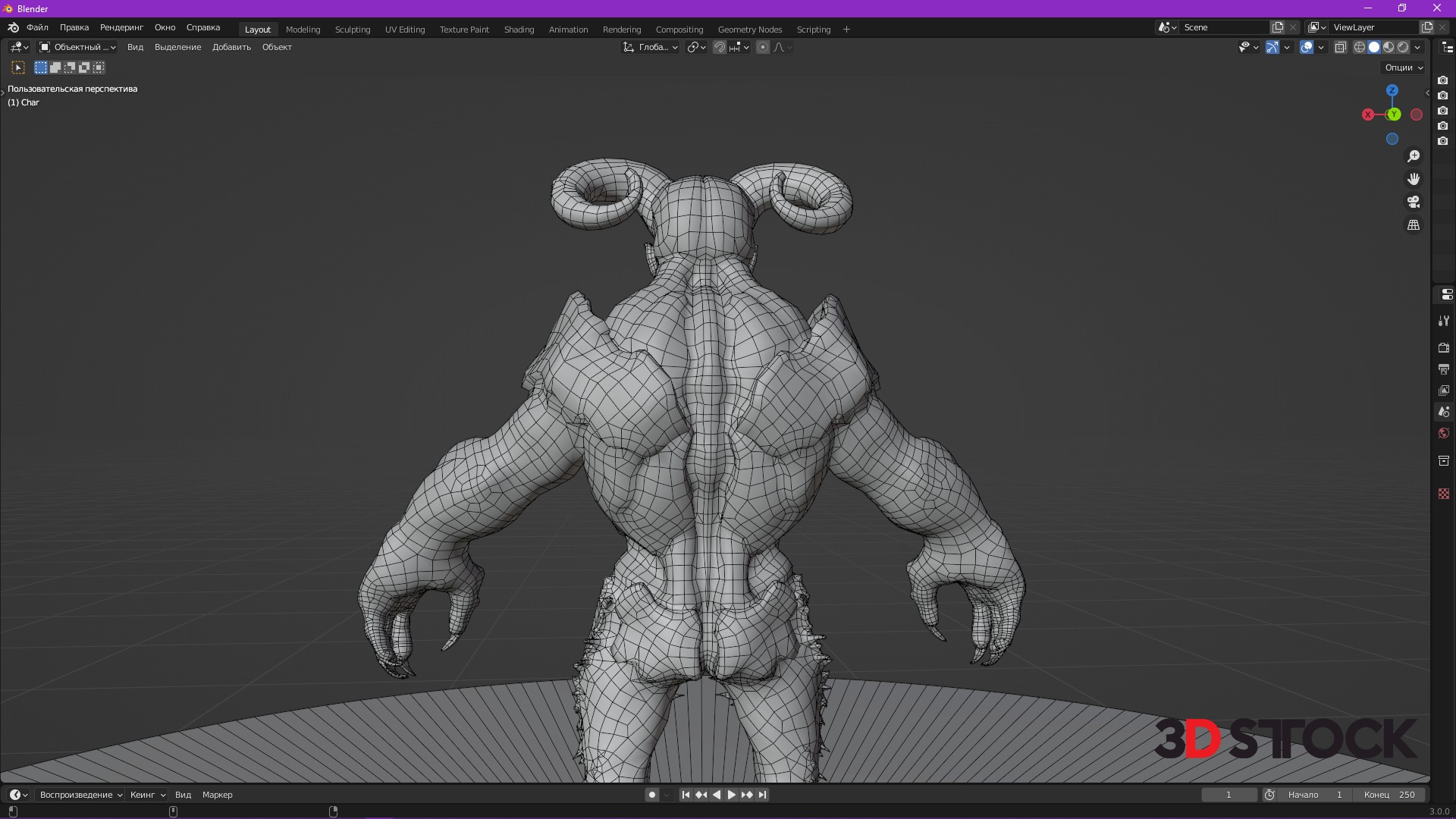Viewport: 1456px width, 819px height.
Task: Click the zoom viewport magnifier icon
Action: 1414,156
